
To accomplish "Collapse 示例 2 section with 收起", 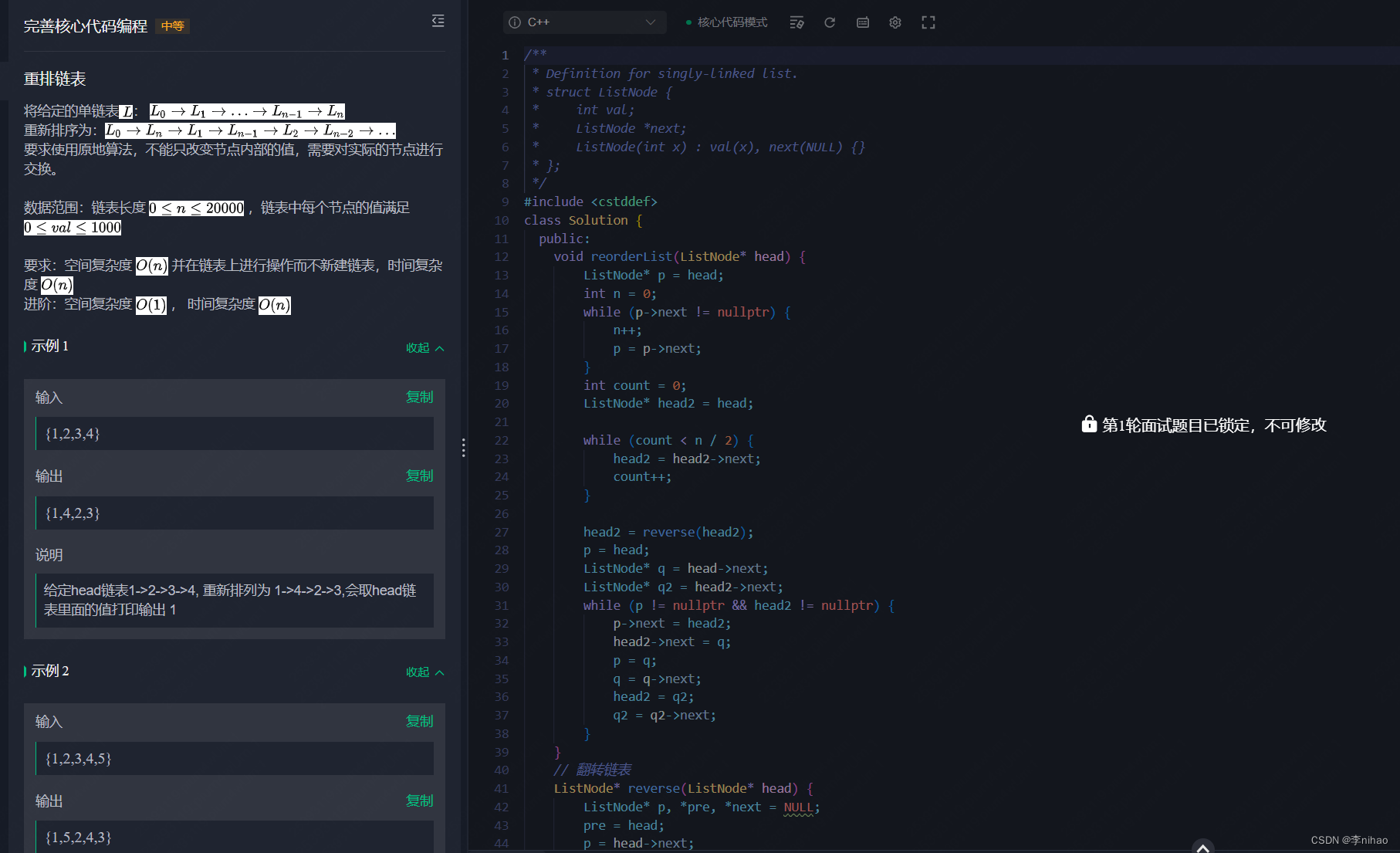I will click(425, 672).
